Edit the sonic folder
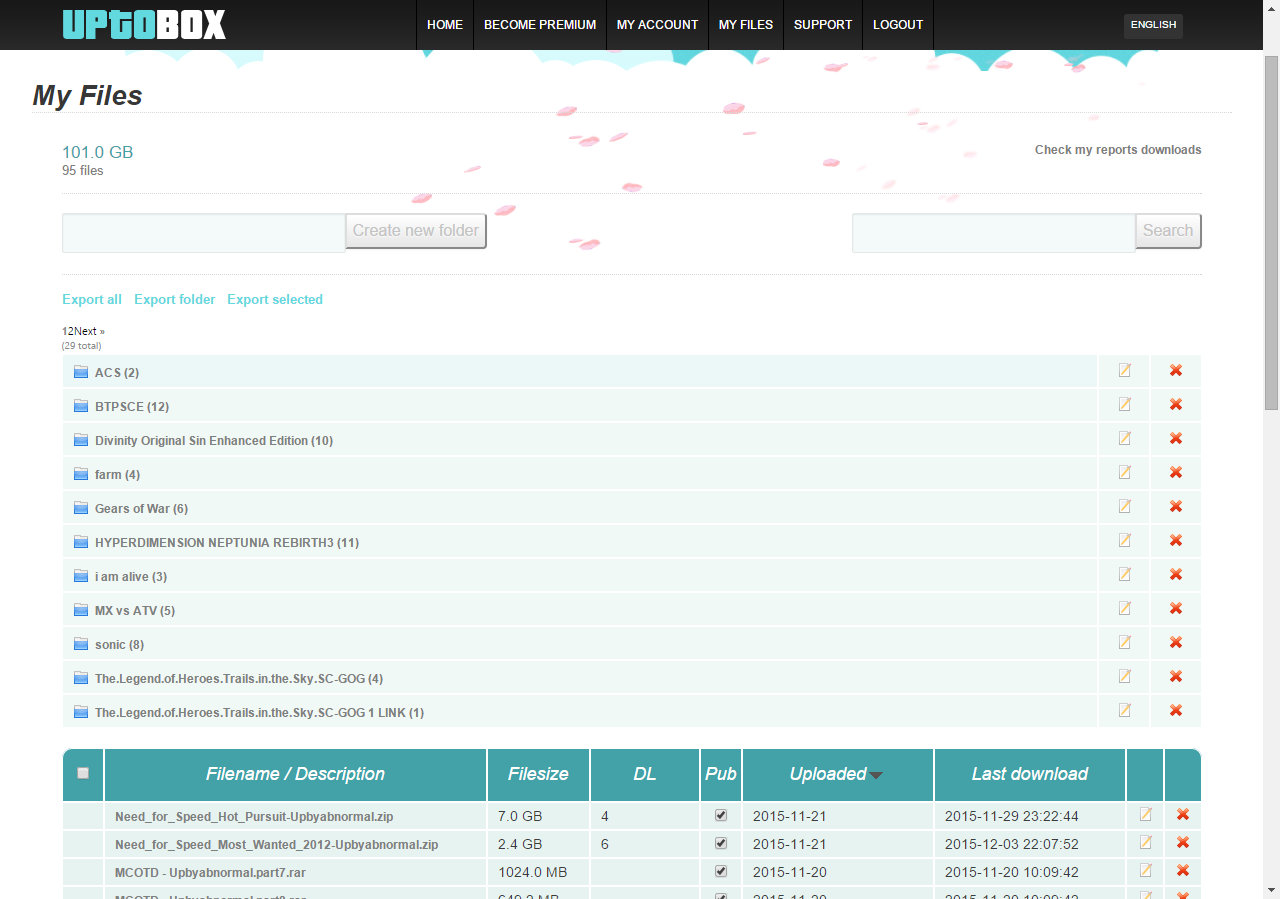This screenshot has height=899, width=1280. [x=1125, y=643]
